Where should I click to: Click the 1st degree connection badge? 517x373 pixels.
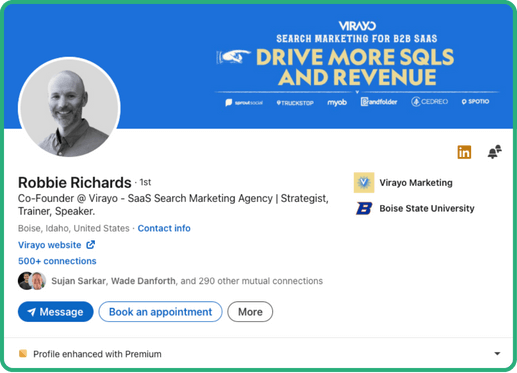point(145,182)
